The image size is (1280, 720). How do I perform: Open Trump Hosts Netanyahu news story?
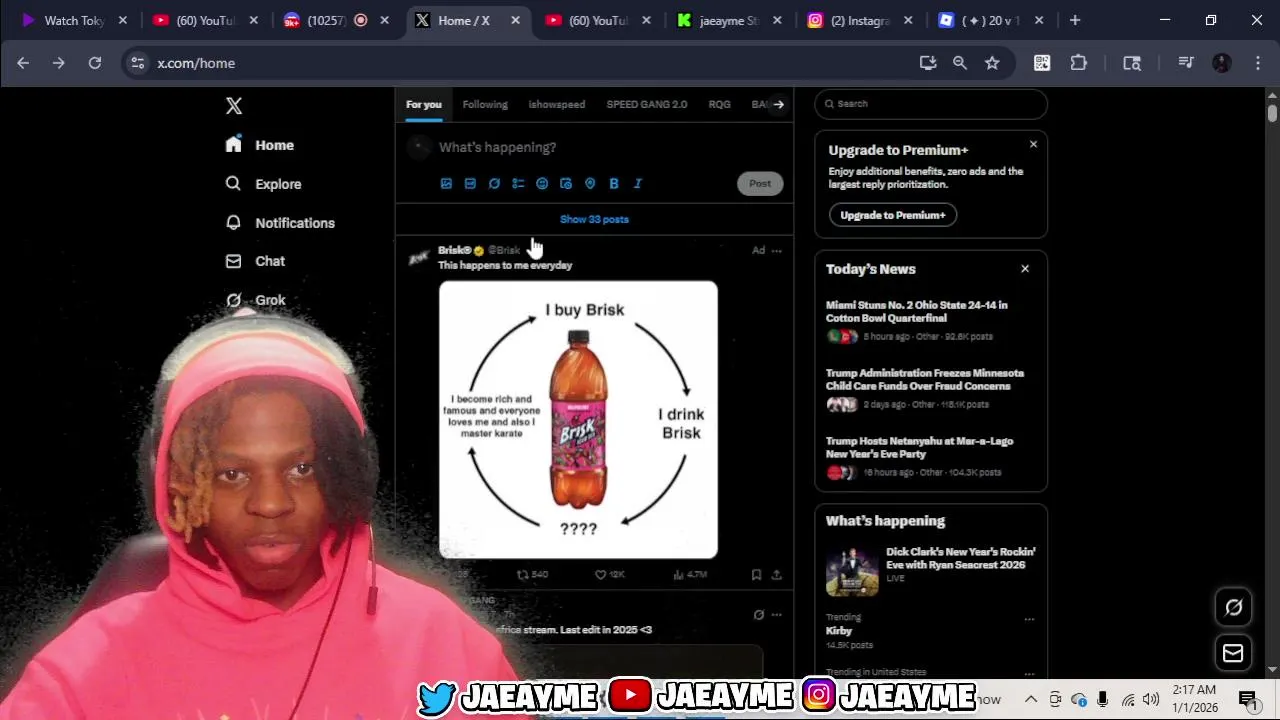[x=931, y=456]
